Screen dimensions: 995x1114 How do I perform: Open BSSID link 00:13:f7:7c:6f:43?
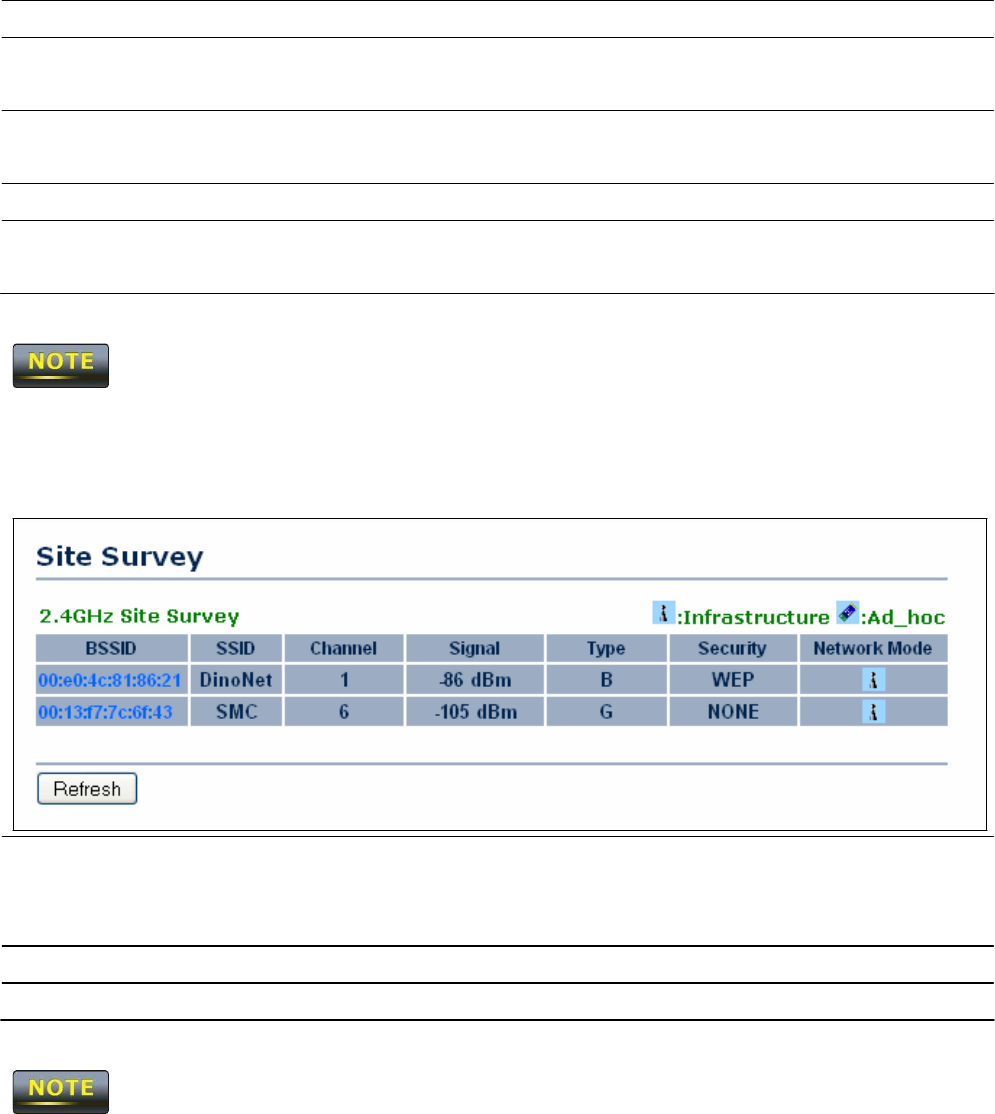point(105,712)
